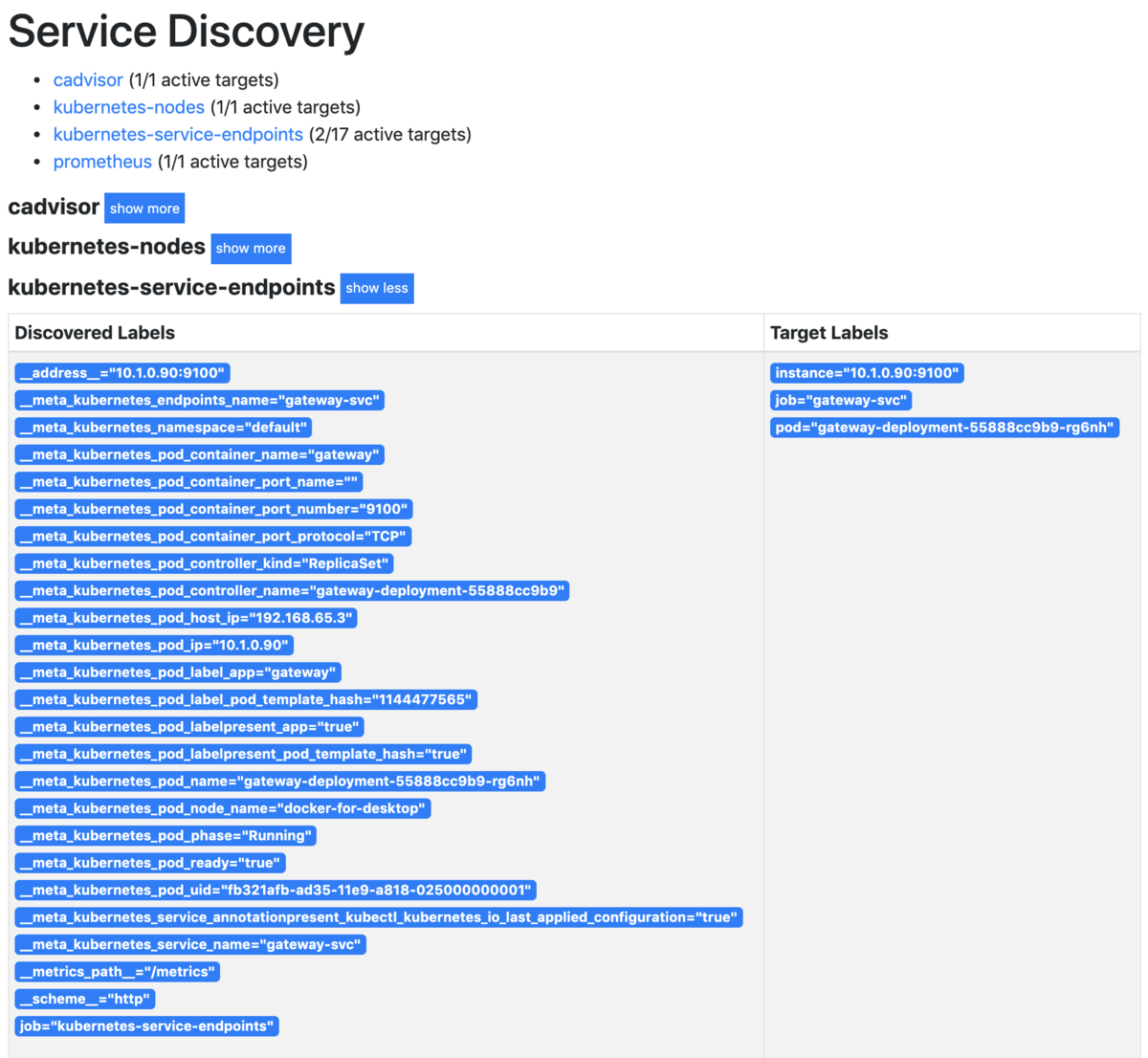Select the __address__="10.1.0.90:9100" label

[122, 373]
